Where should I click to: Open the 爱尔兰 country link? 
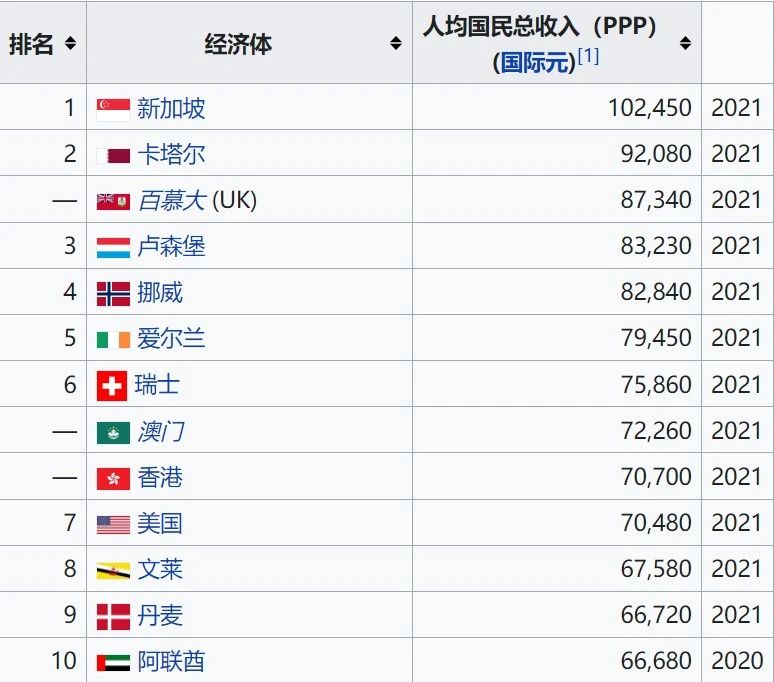[171, 339]
